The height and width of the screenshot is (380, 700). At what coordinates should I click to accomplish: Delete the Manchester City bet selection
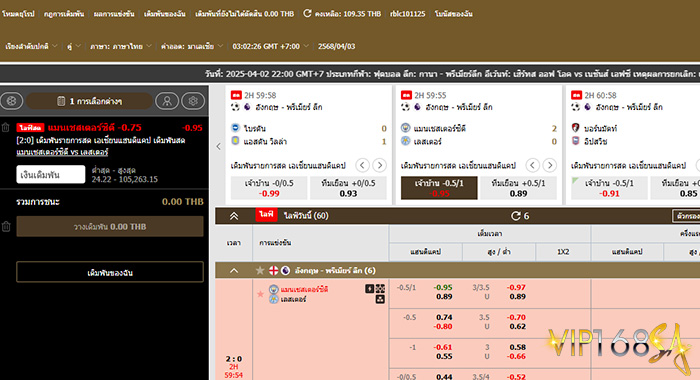click(5, 128)
